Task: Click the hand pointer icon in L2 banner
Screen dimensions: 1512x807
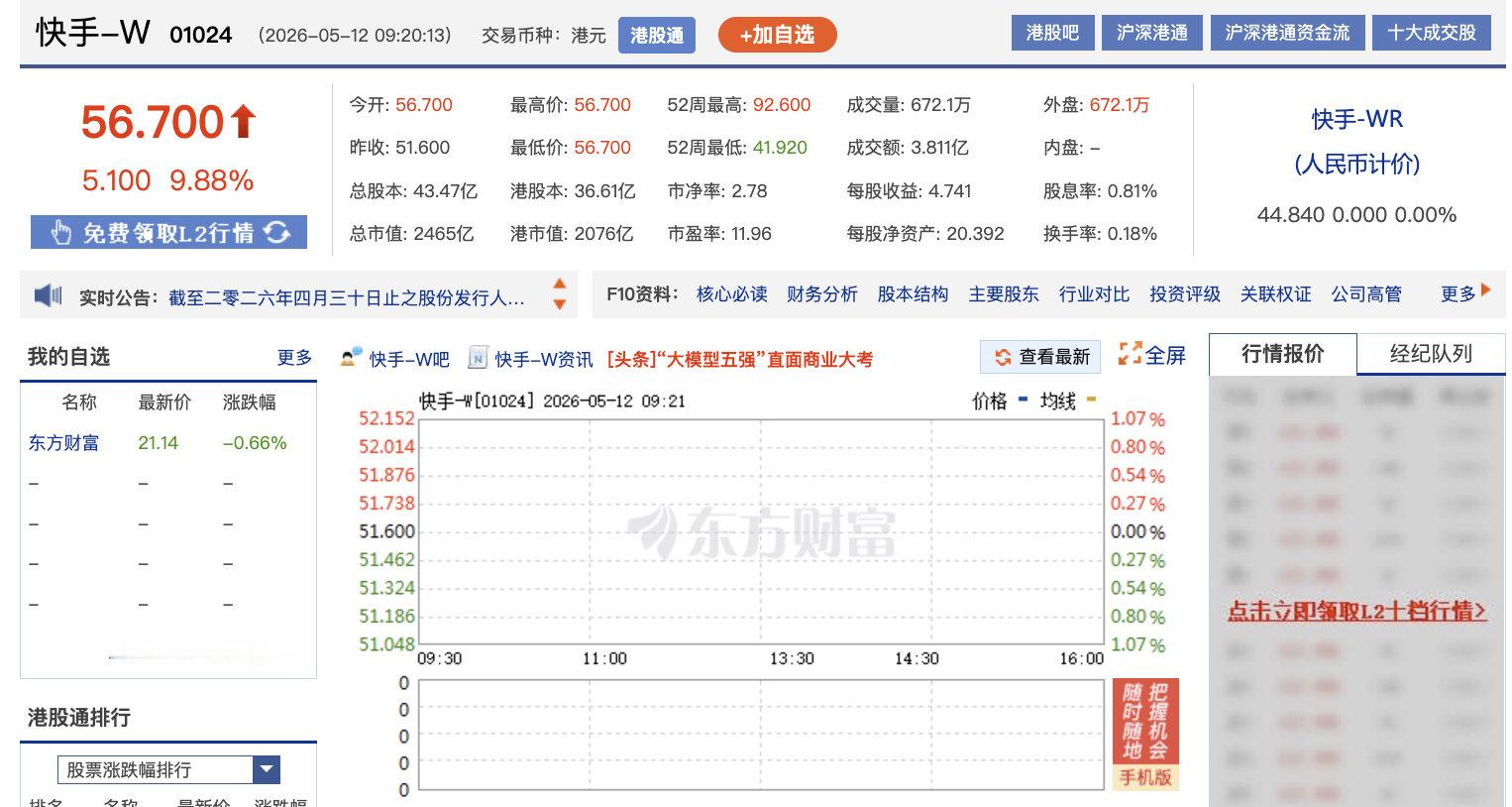Action: click(61, 233)
